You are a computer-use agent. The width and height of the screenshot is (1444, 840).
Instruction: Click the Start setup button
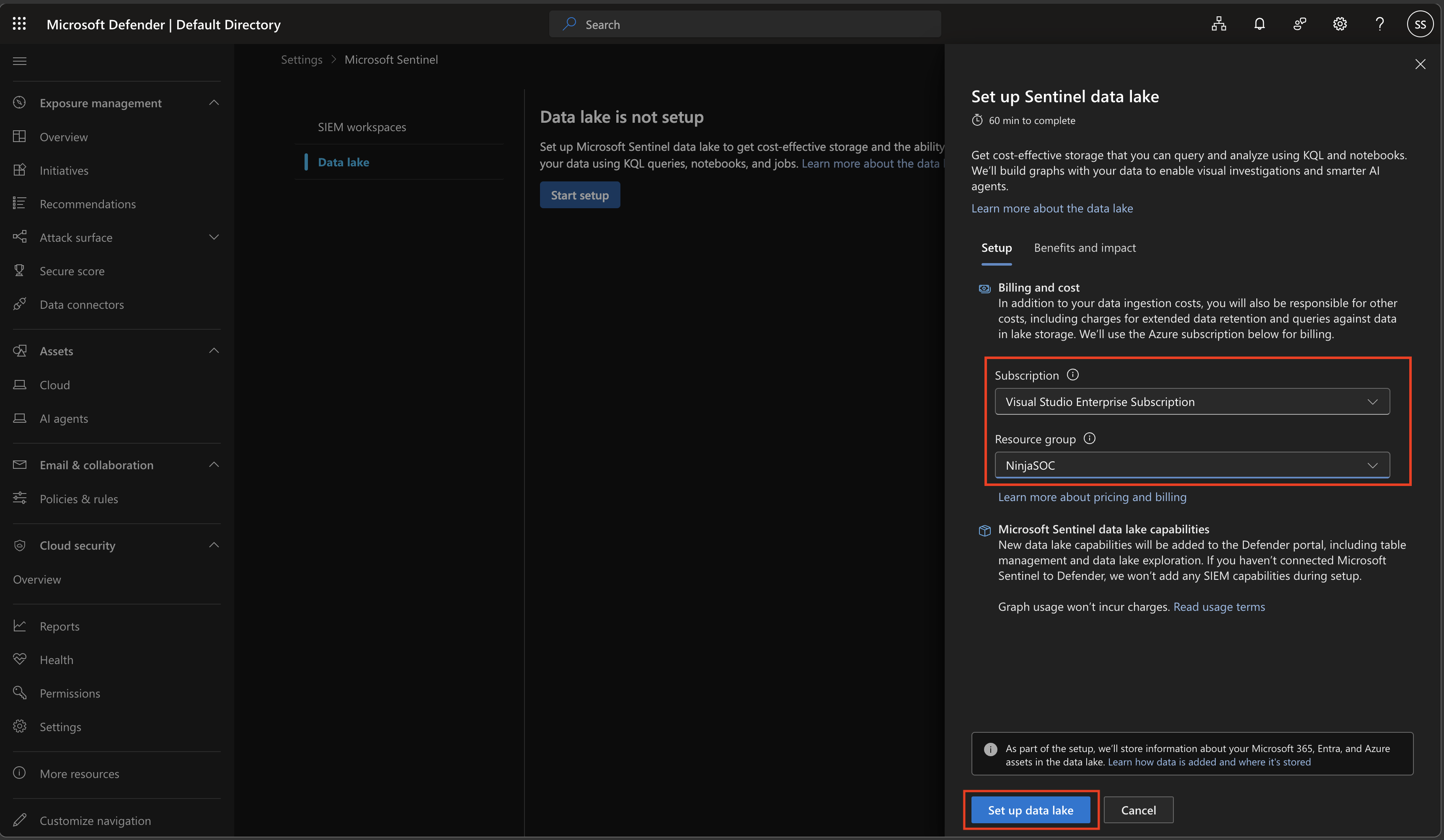point(579,195)
